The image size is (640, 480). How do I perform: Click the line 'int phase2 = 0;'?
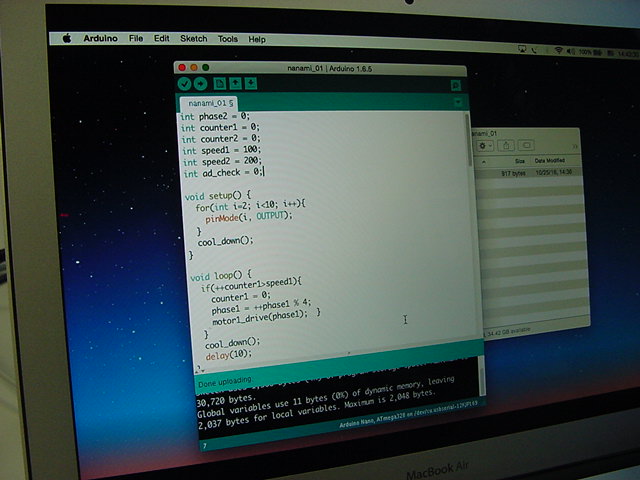(215, 116)
